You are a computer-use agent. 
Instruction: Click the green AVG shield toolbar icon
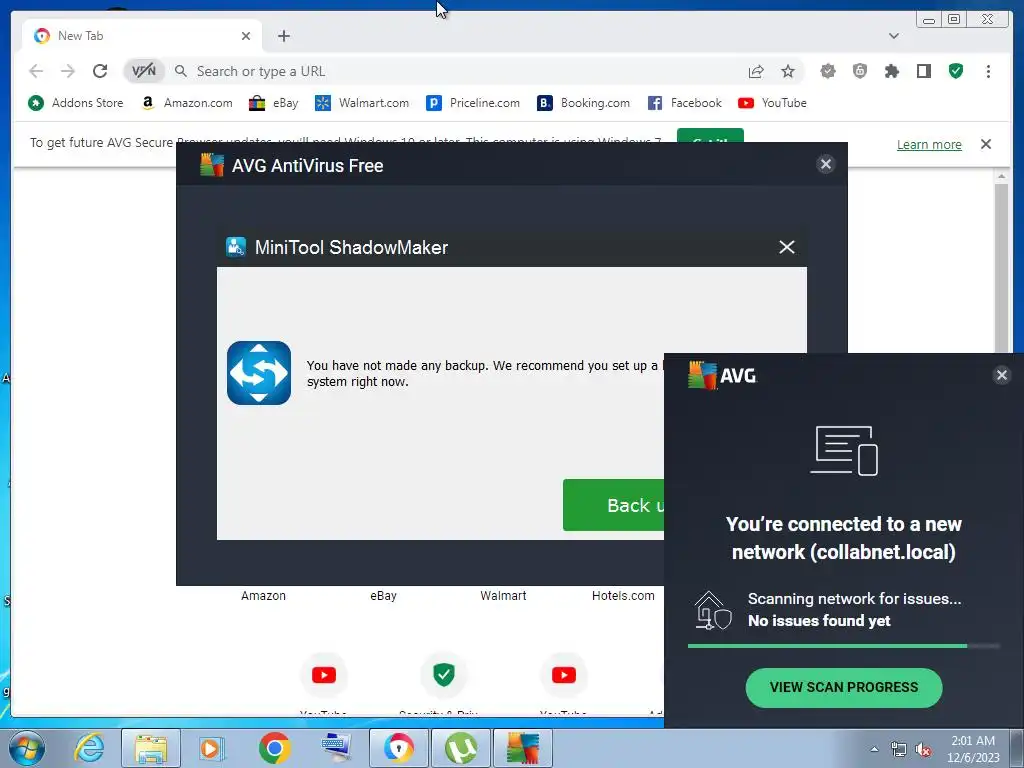coord(956,71)
